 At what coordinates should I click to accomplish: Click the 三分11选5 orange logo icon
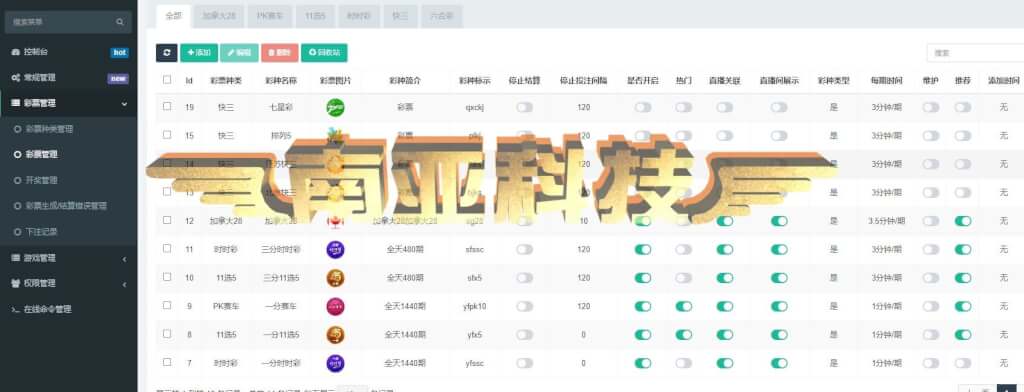coord(336,278)
